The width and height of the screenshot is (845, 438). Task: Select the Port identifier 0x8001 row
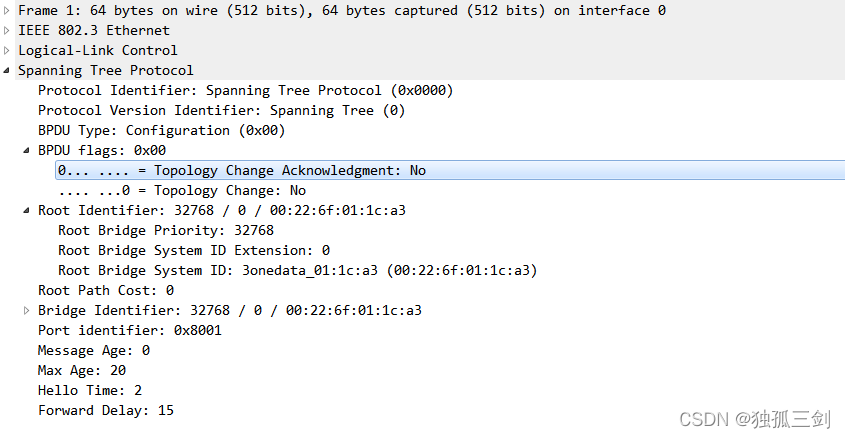(x=129, y=330)
